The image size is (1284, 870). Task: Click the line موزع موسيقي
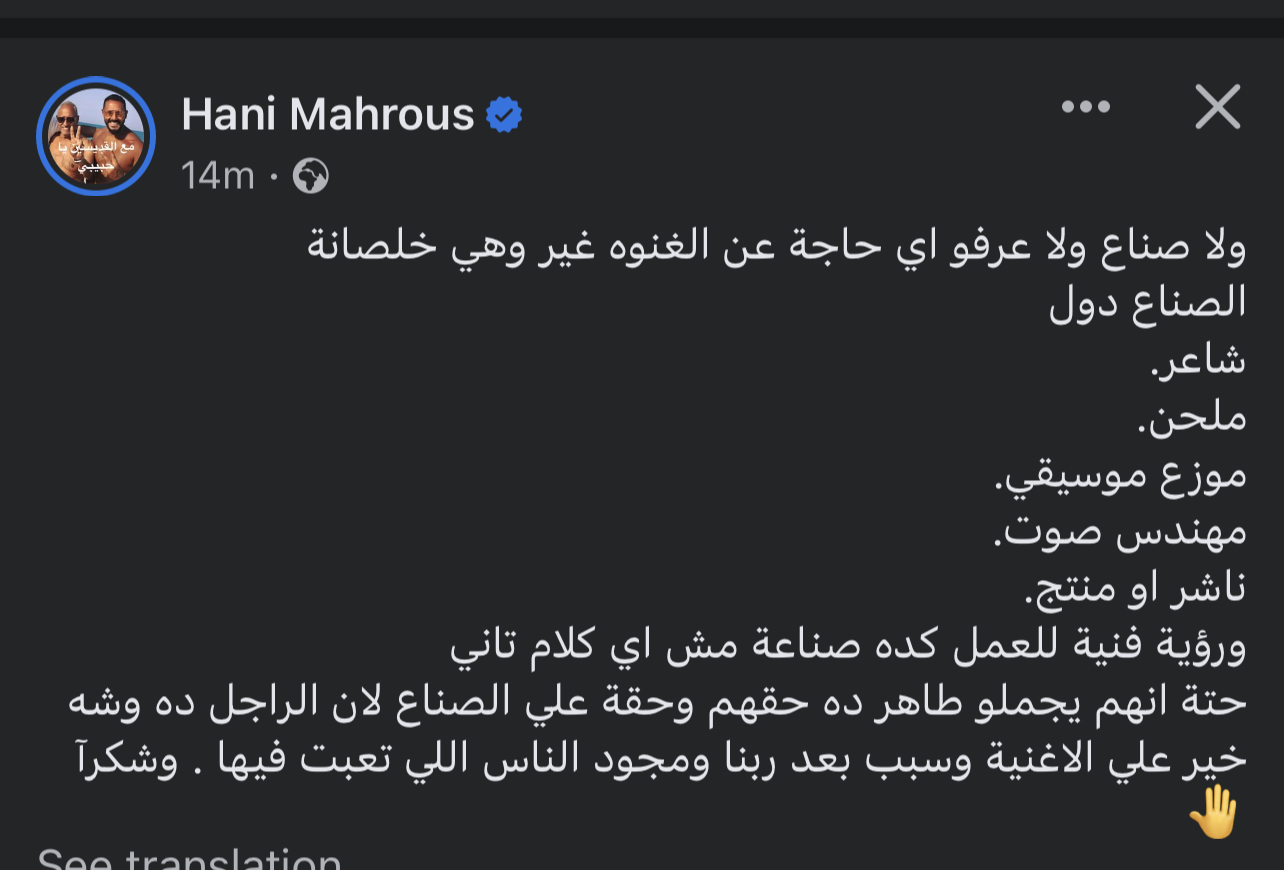coord(1120,474)
